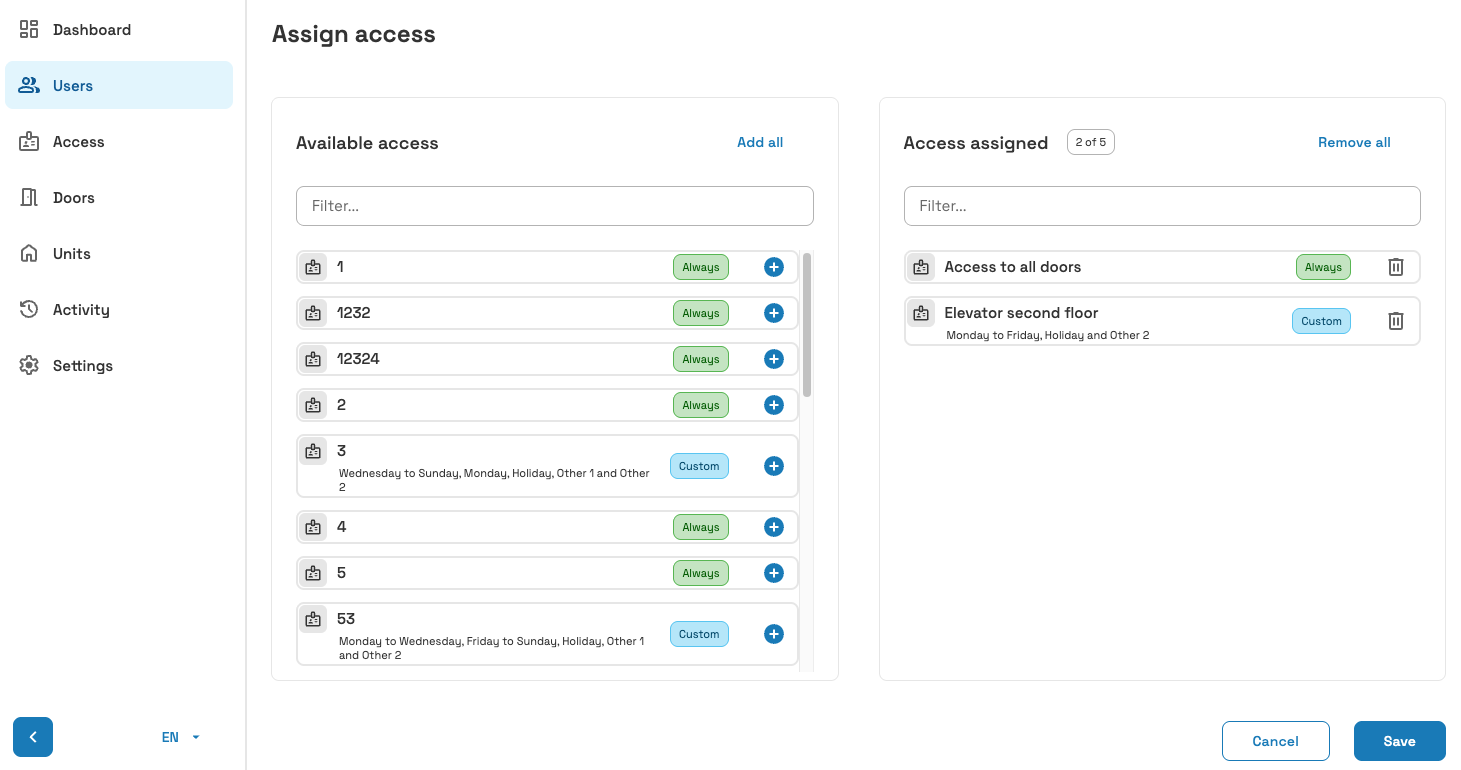Click the '2 of 5' count badge
The width and height of the screenshot is (1461, 770).
1091,143
